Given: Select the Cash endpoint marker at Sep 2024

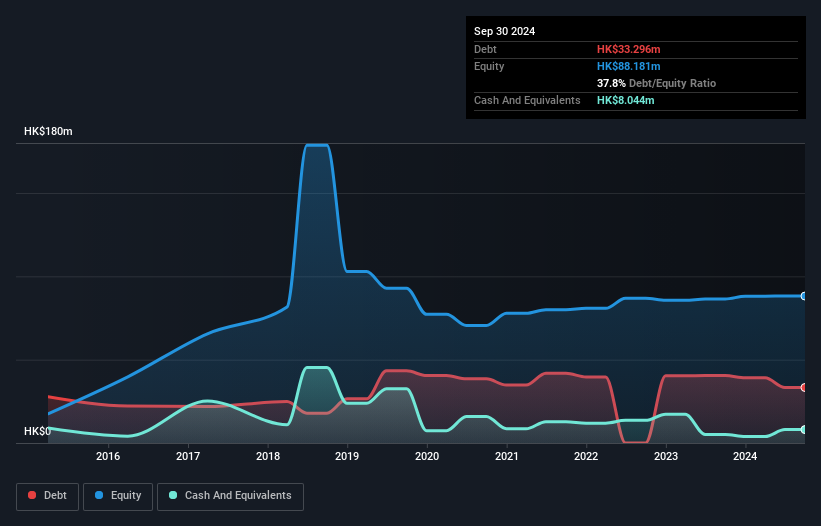Looking at the screenshot, I should coord(804,429).
